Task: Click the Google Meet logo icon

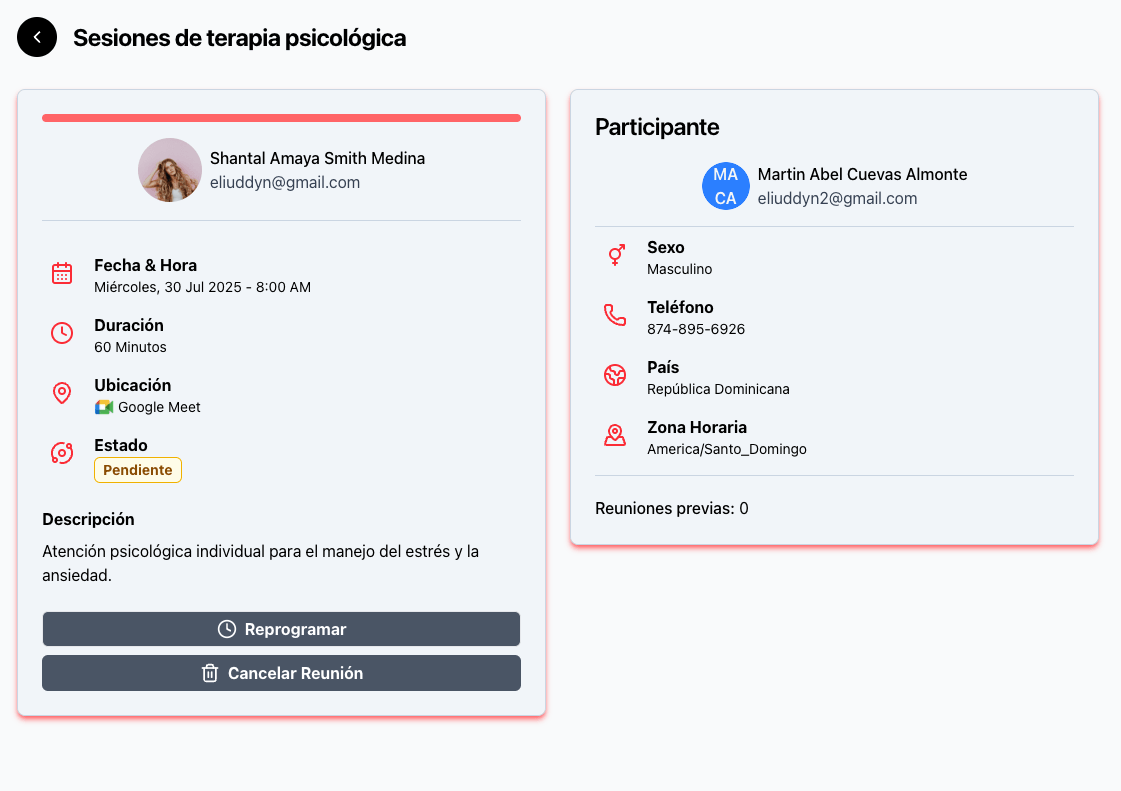Action: click(x=104, y=407)
